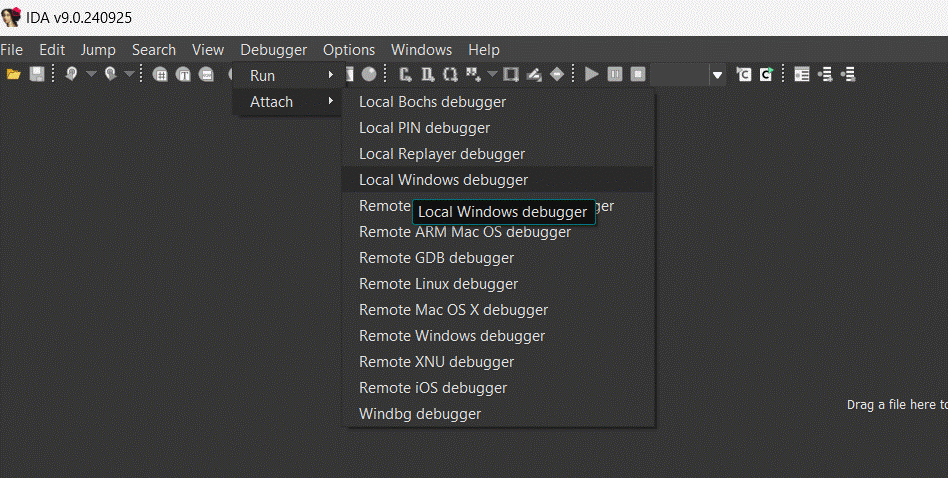Screen dimensions: 948x478
Task: Select Local Bochs debugger
Action: 498,102
